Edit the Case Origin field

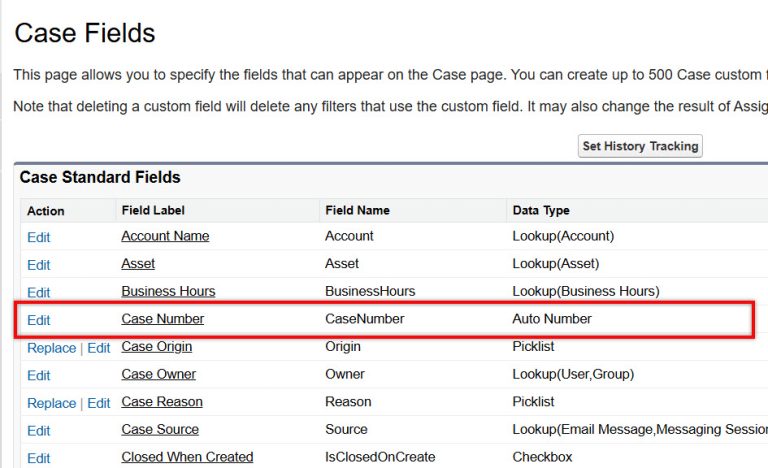coord(99,348)
